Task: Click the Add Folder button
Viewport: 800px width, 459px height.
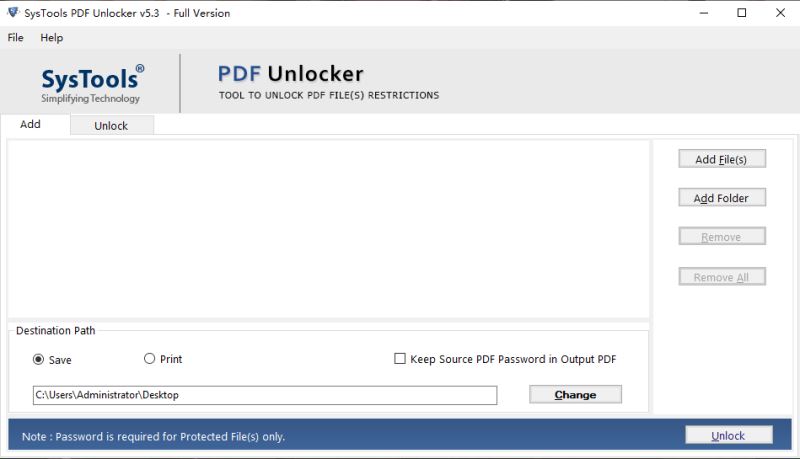Action: (x=721, y=198)
